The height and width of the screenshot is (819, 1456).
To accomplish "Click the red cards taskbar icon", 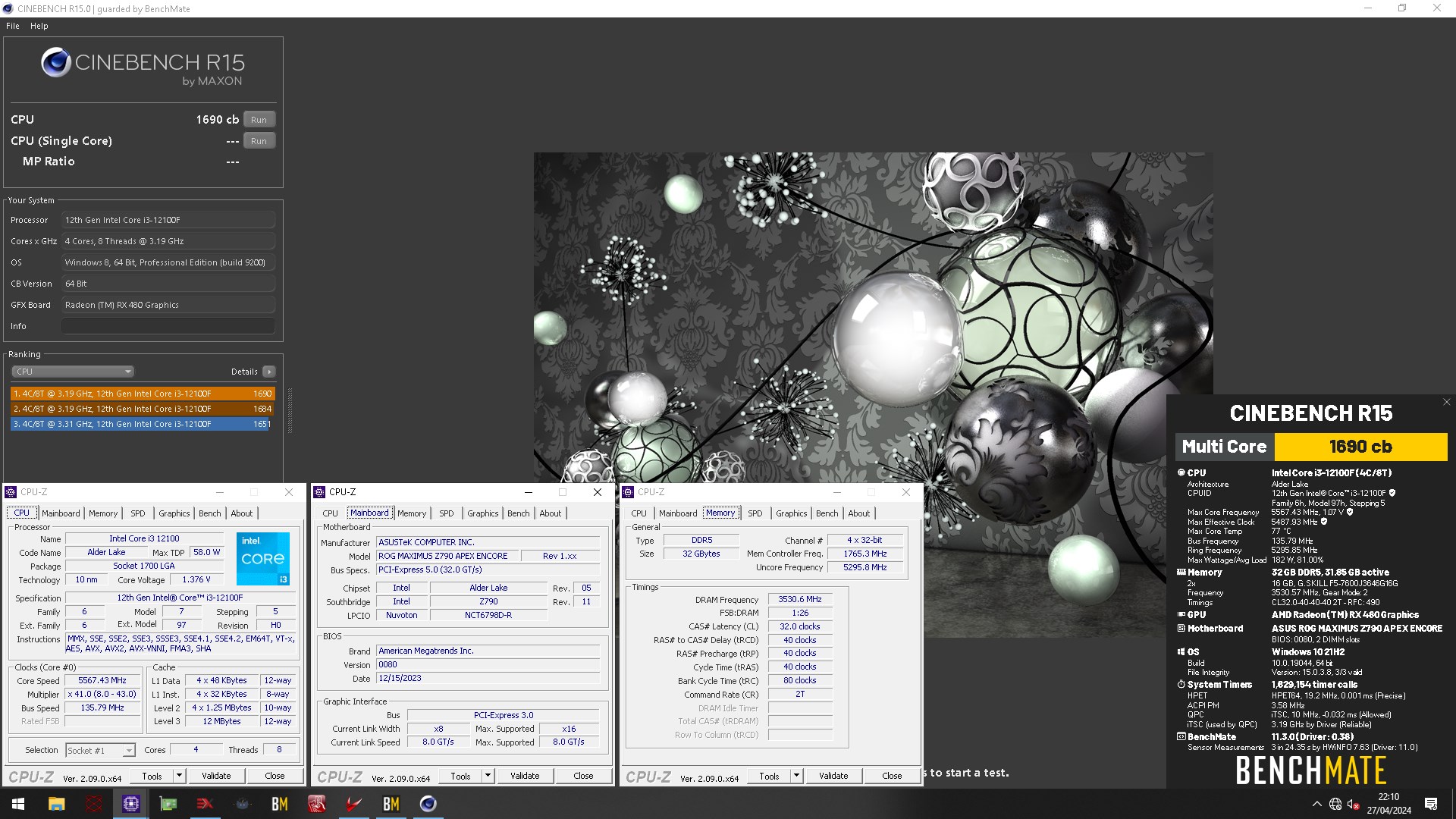I will pyautogui.click(x=317, y=804).
